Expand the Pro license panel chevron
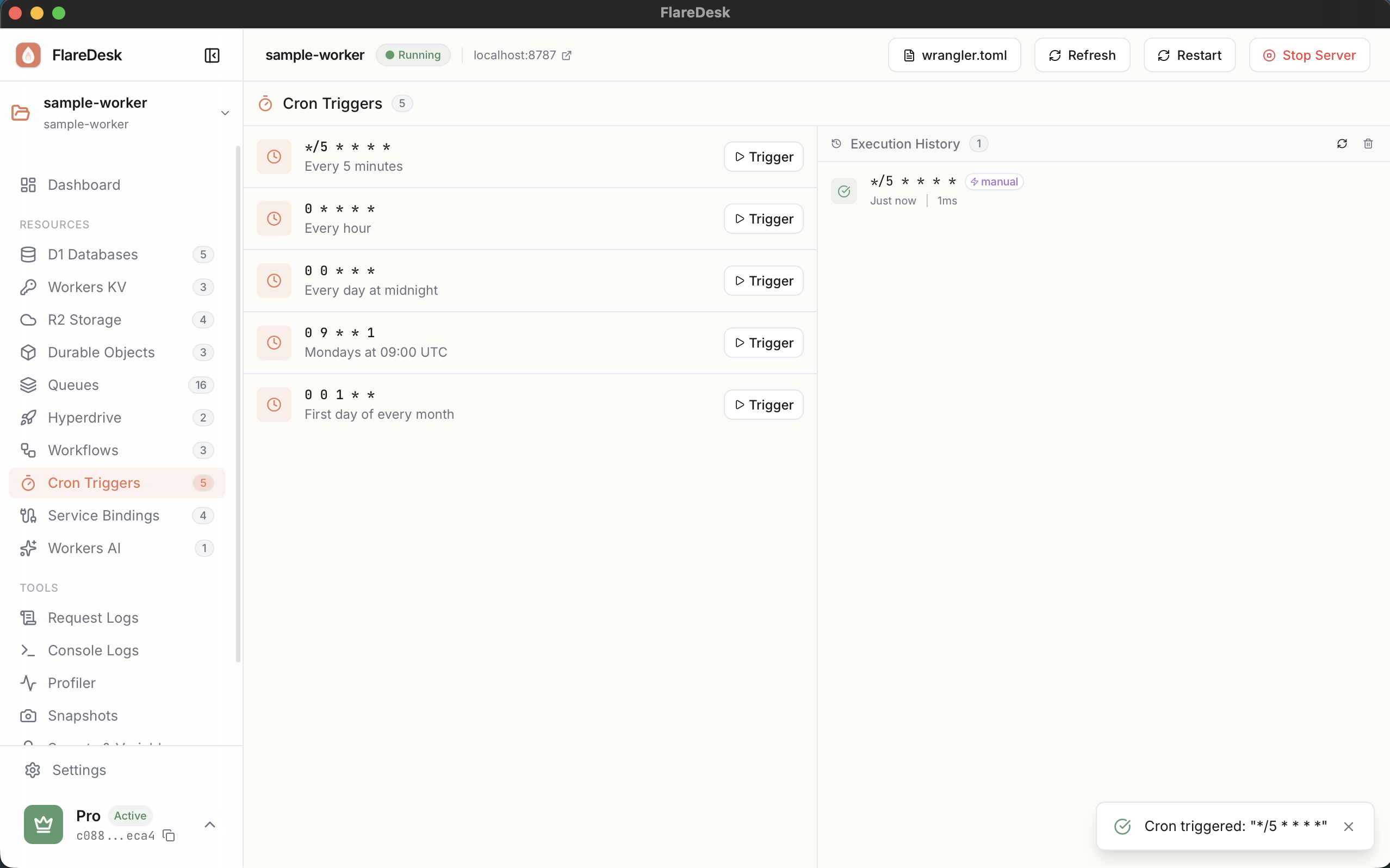Viewport: 1390px width, 868px height. [210, 825]
